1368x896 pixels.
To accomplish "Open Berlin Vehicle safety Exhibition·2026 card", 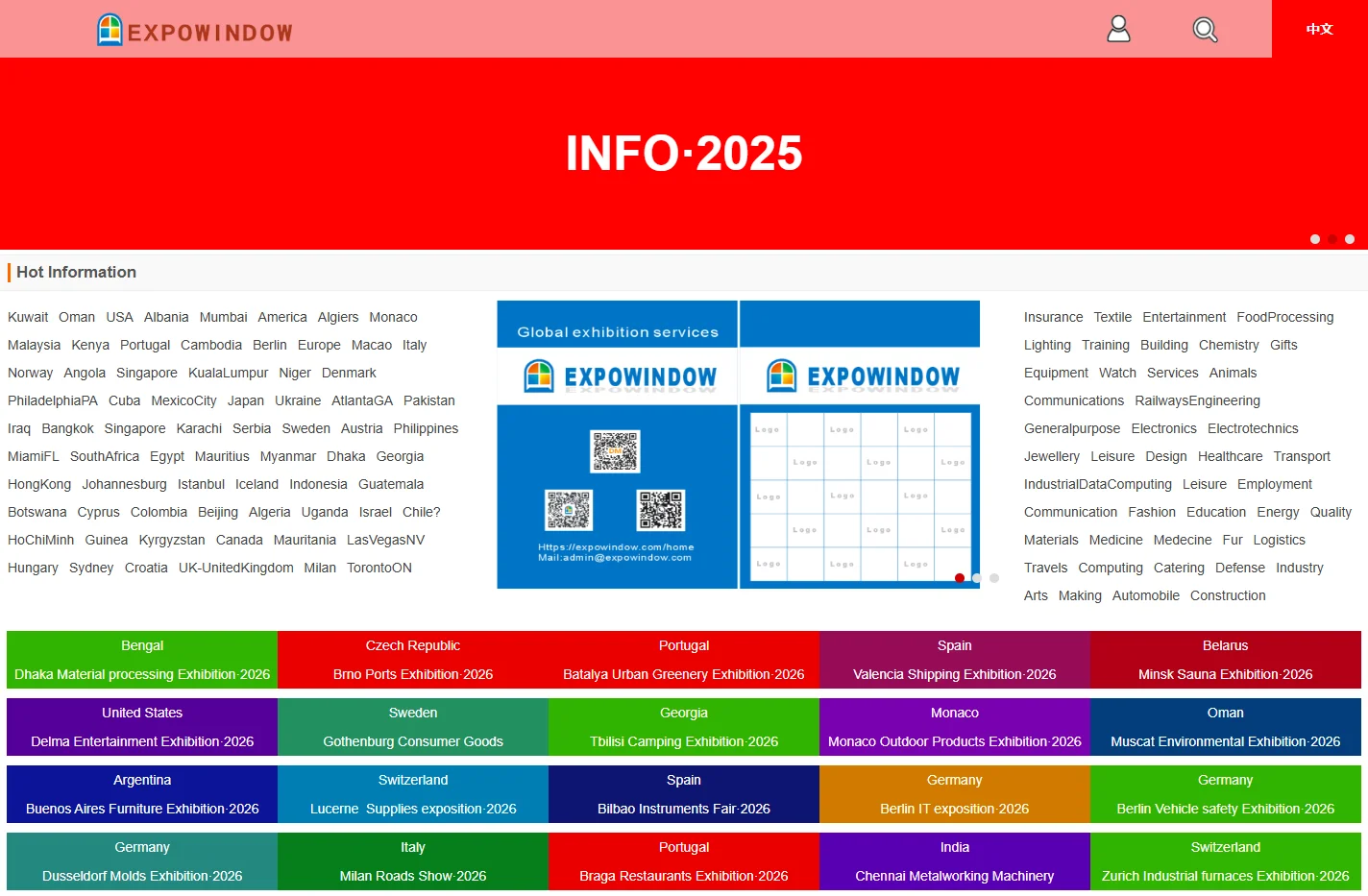I will (1226, 794).
